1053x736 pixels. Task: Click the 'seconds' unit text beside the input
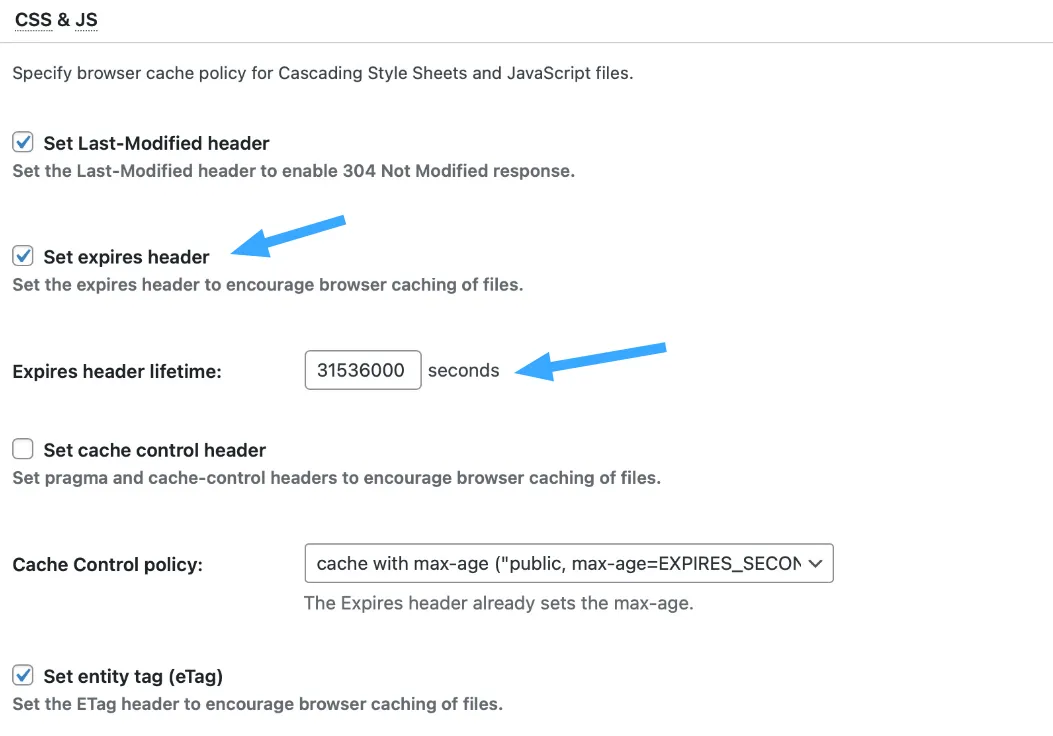463,371
